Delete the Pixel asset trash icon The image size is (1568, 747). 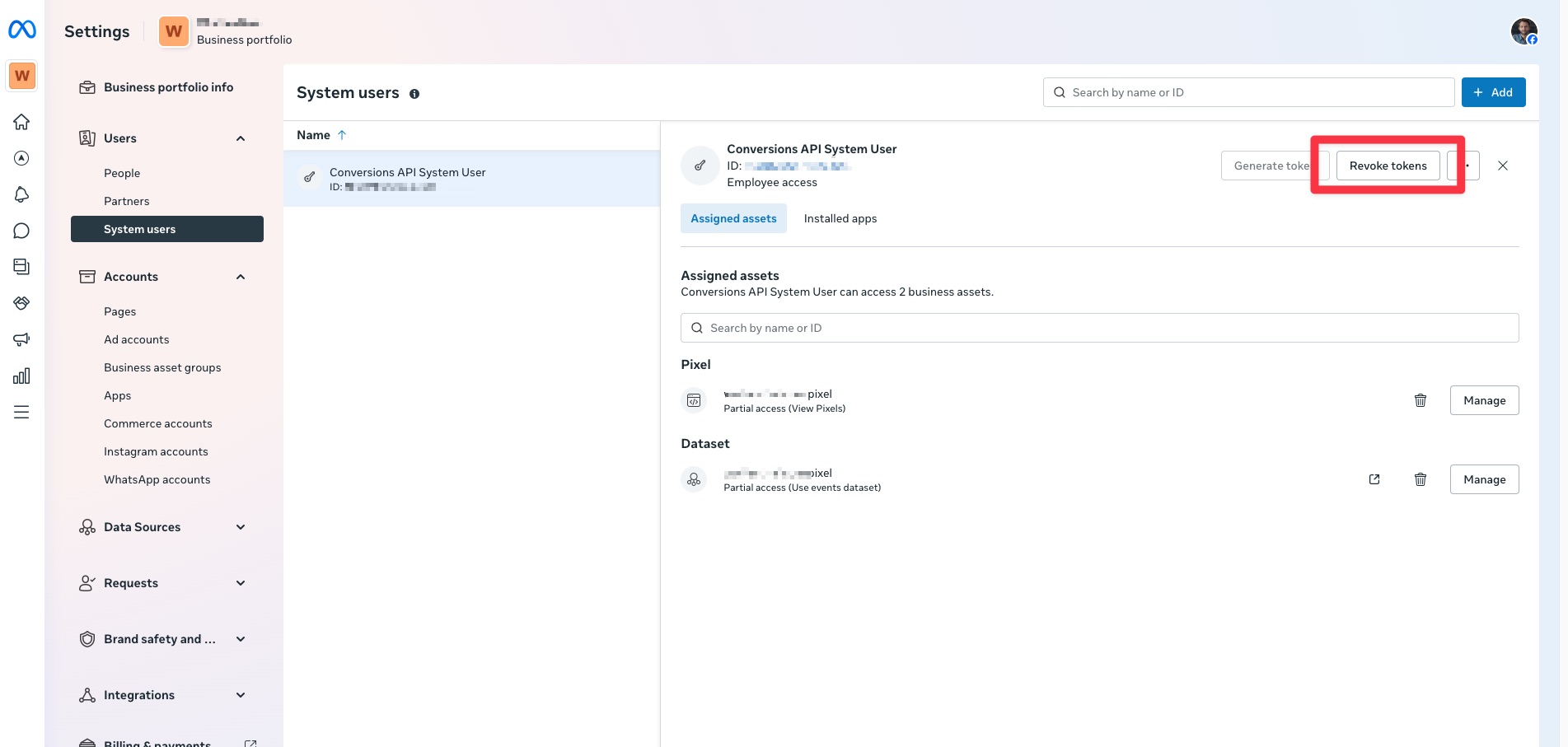(x=1420, y=400)
